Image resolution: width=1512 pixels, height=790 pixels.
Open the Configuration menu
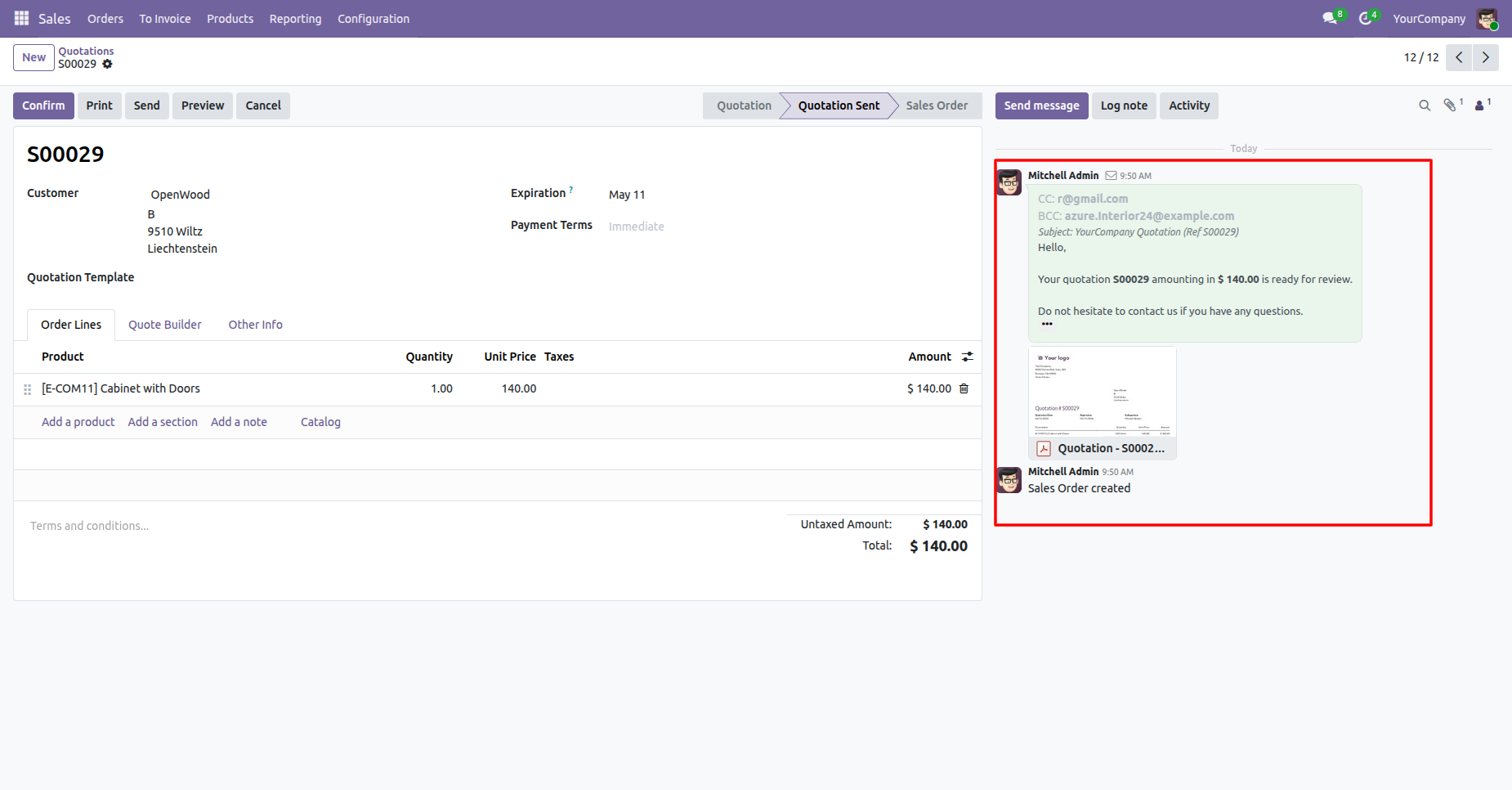coord(374,18)
